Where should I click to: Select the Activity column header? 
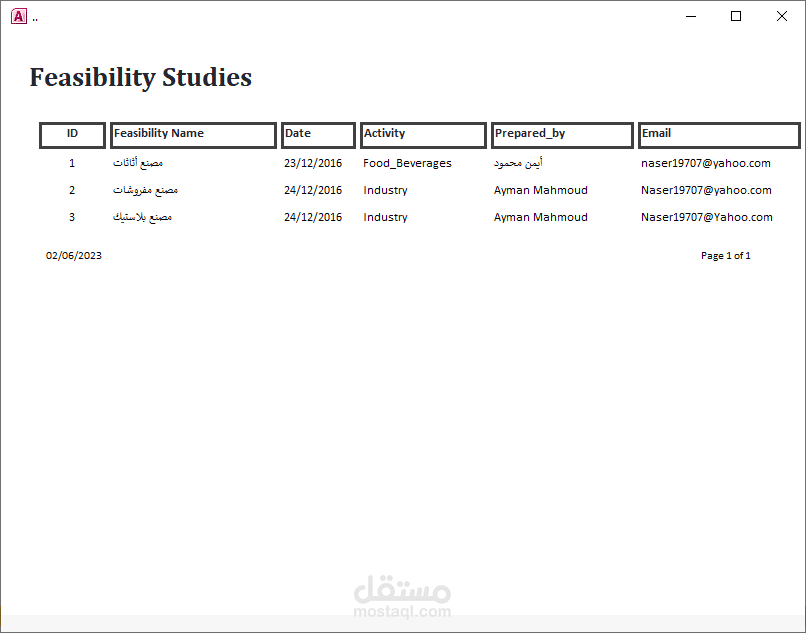pos(423,135)
